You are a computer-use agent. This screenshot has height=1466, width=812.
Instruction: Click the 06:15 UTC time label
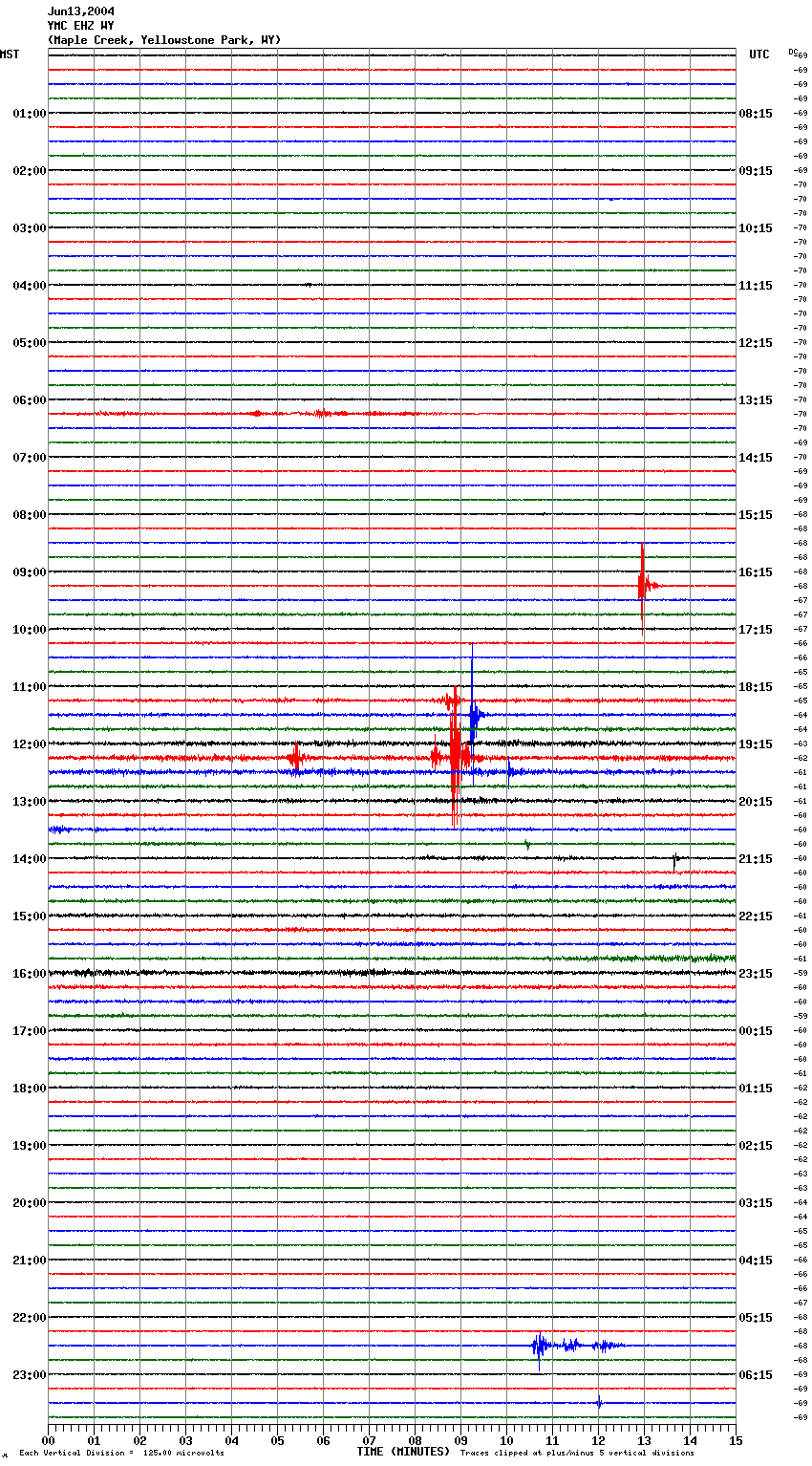756,1375
